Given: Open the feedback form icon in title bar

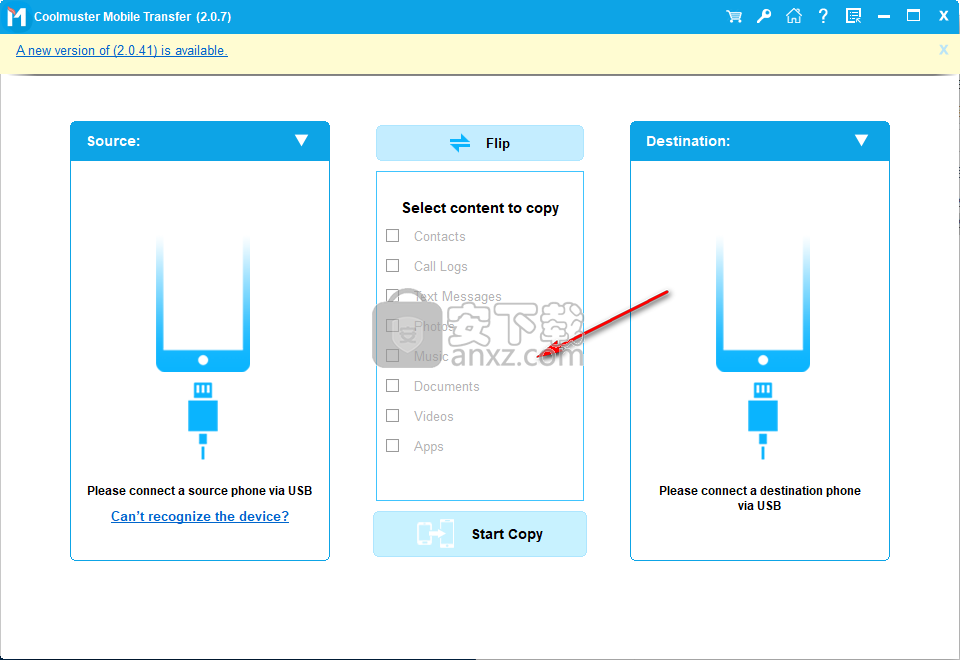Looking at the screenshot, I should point(853,17).
